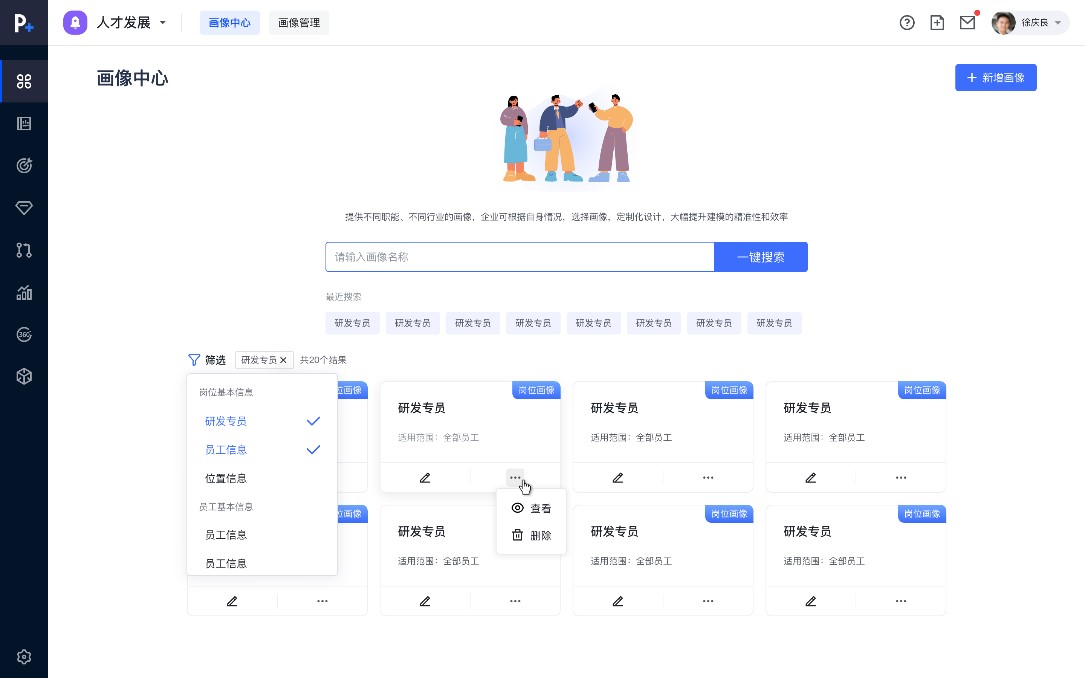Open the settings gear at sidebar bottom

coord(24,656)
